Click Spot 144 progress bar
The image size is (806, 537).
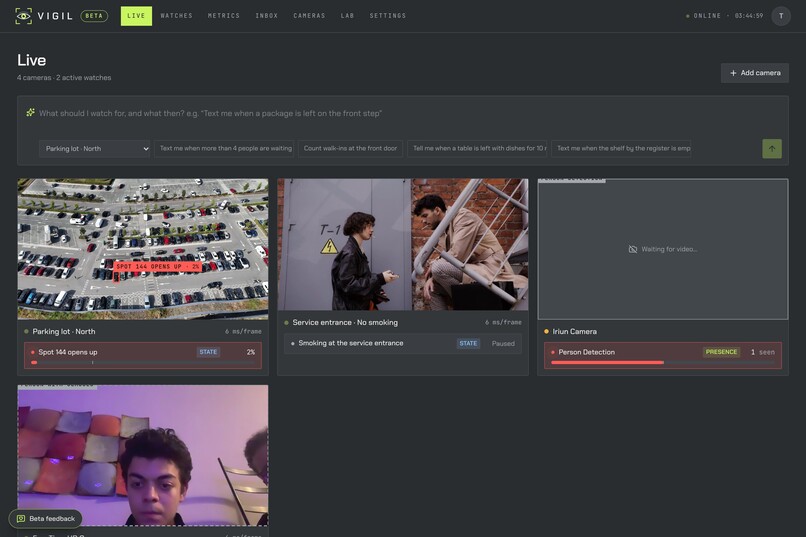[x=143, y=363]
